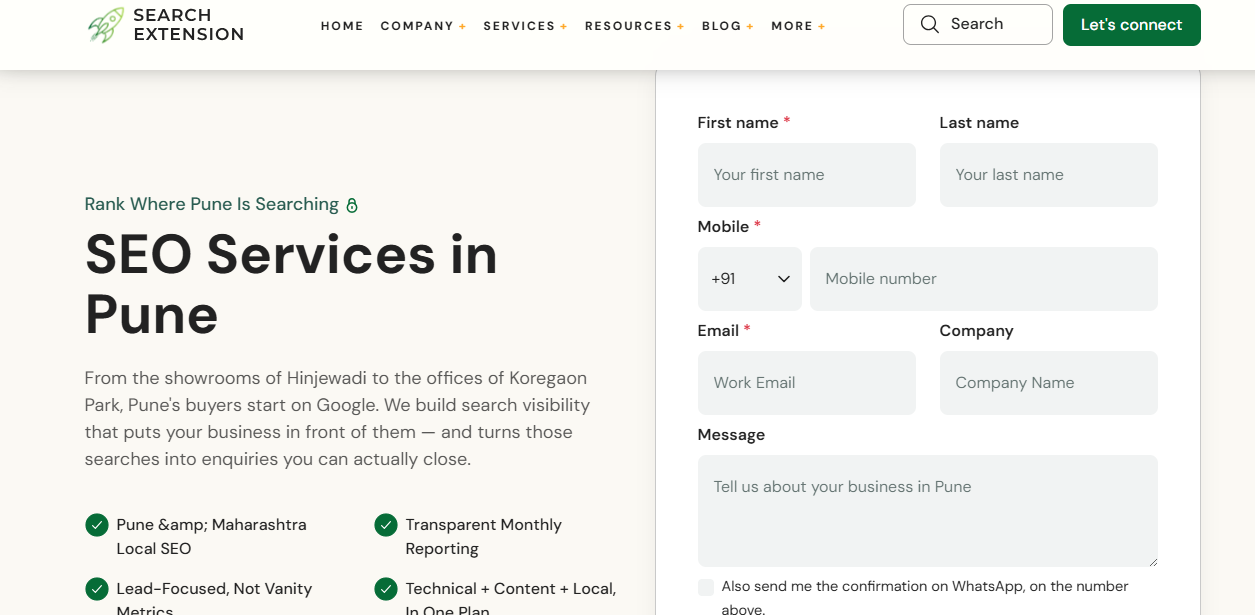The width and height of the screenshot is (1255, 615).
Task: Focus the Search box in header
Action: [978, 24]
